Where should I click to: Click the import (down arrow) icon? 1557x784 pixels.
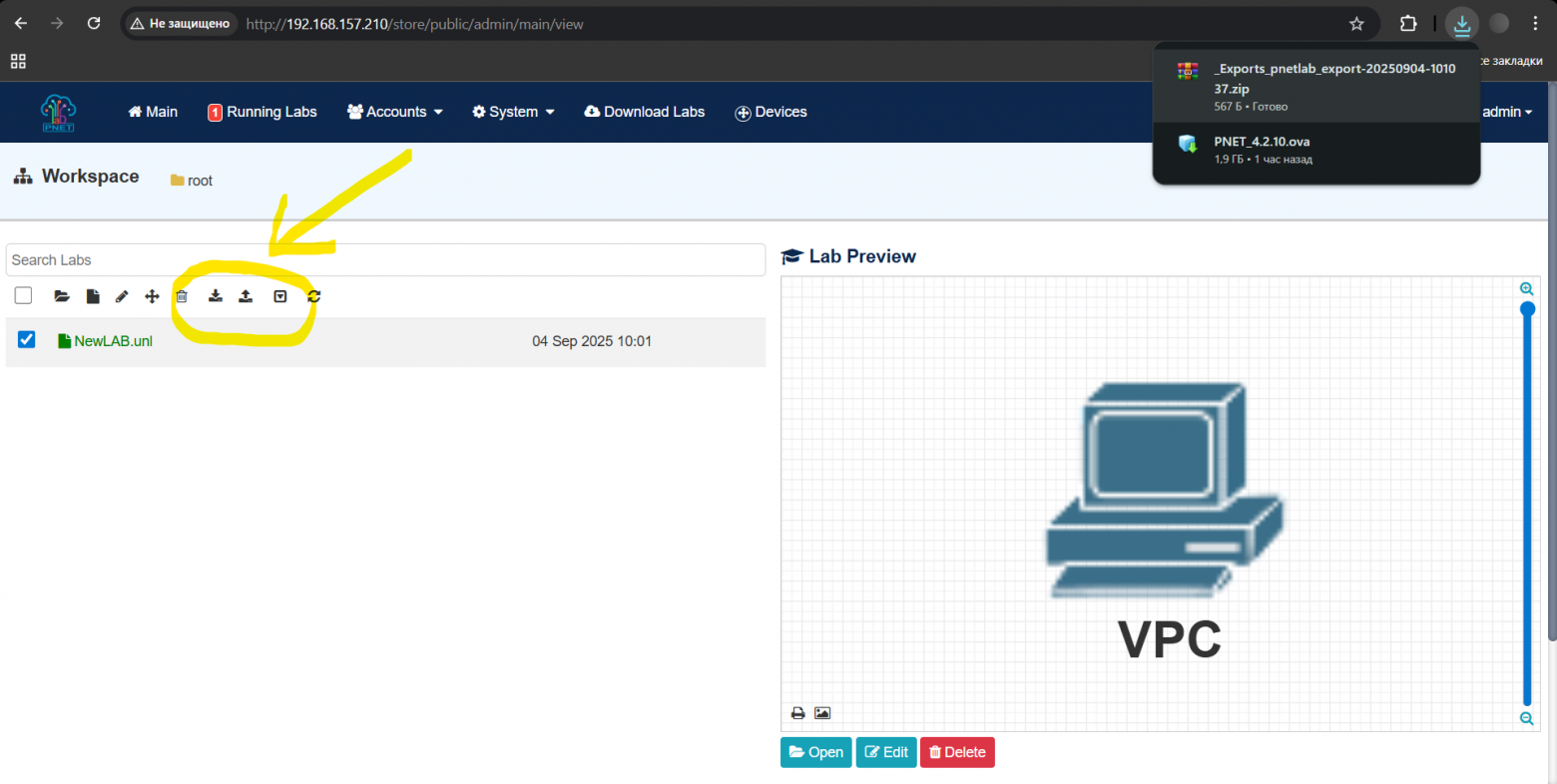[x=215, y=296]
